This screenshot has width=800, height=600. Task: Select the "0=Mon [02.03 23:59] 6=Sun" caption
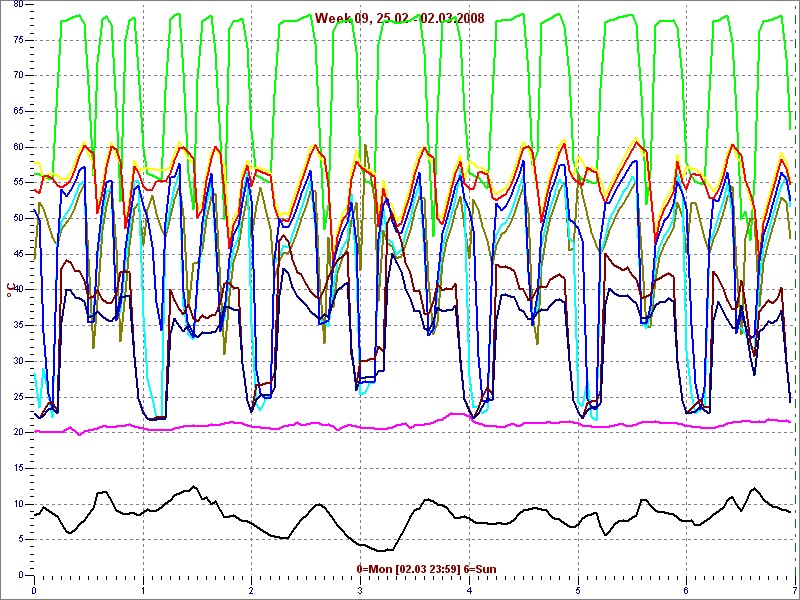click(427, 569)
